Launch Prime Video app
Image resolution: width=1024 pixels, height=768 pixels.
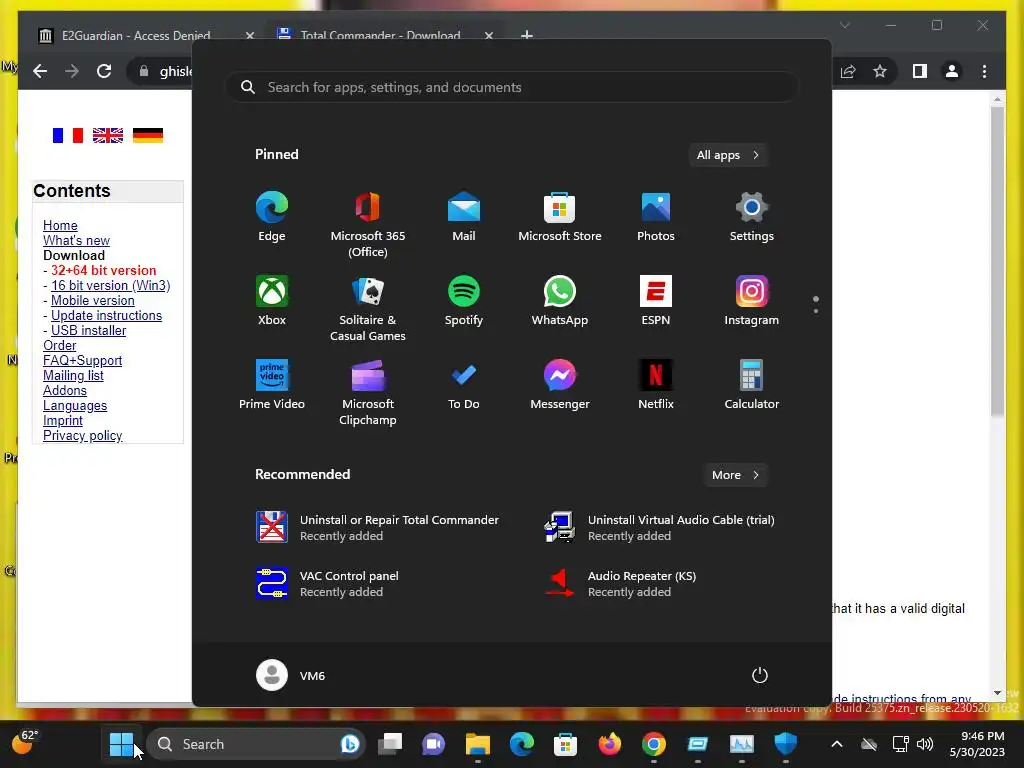tap(272, 385)
